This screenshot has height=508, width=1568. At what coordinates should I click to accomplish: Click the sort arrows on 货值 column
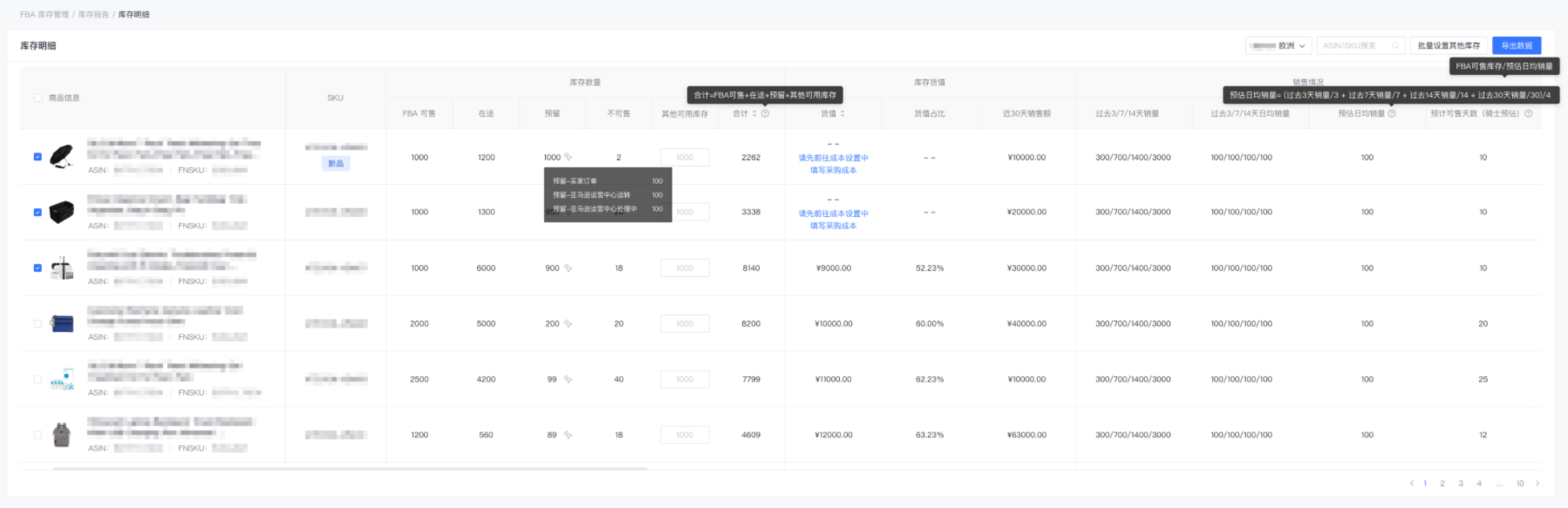point(842,113)
